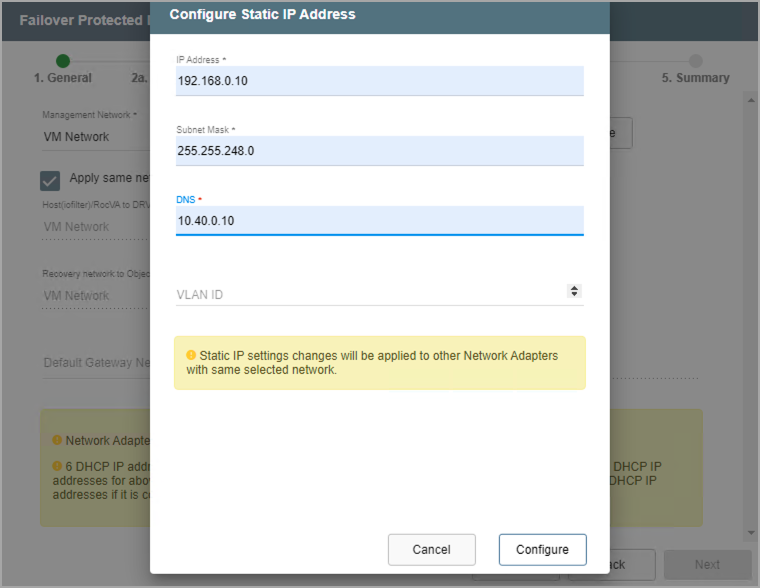Focus the IP Address field
The height and width of the screenshot is (588, 760).
(x=379, y=81)
